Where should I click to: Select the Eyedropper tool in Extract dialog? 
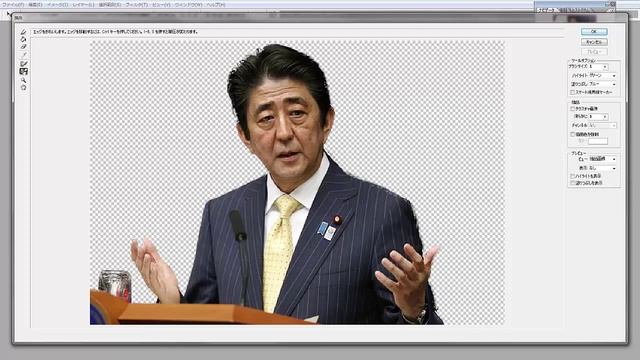pyautogui.click(x=23, y=55)
